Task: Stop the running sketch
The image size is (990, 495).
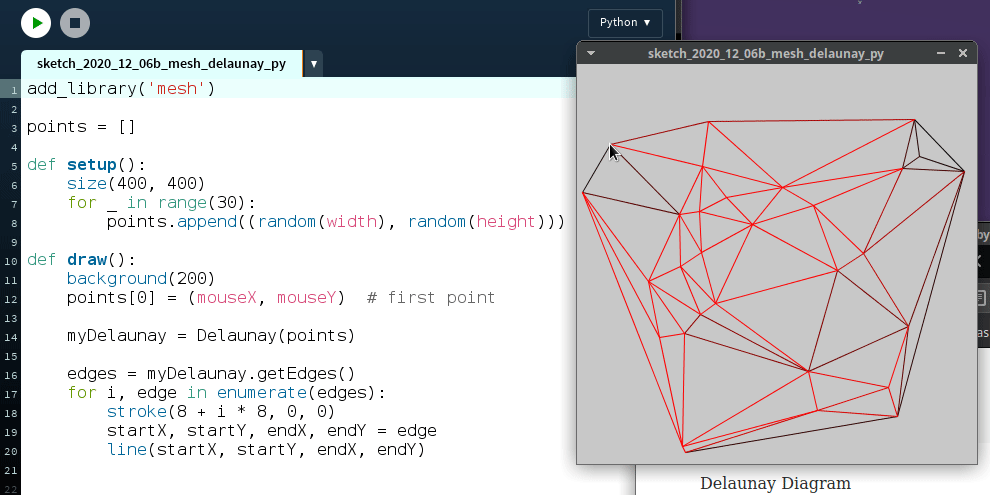Action: tap(75, 22)
